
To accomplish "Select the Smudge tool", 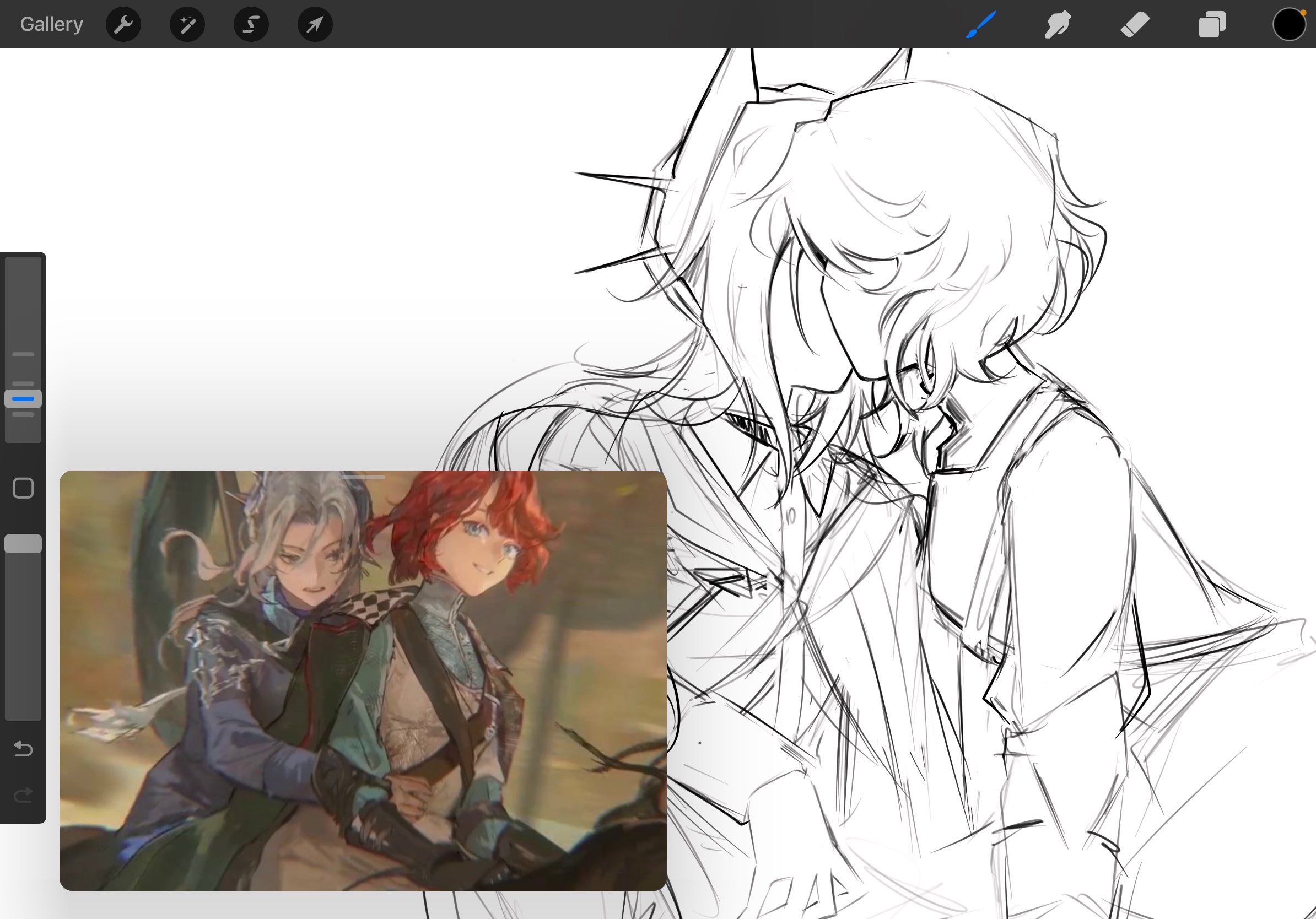I will click(x=1058, y=25).
